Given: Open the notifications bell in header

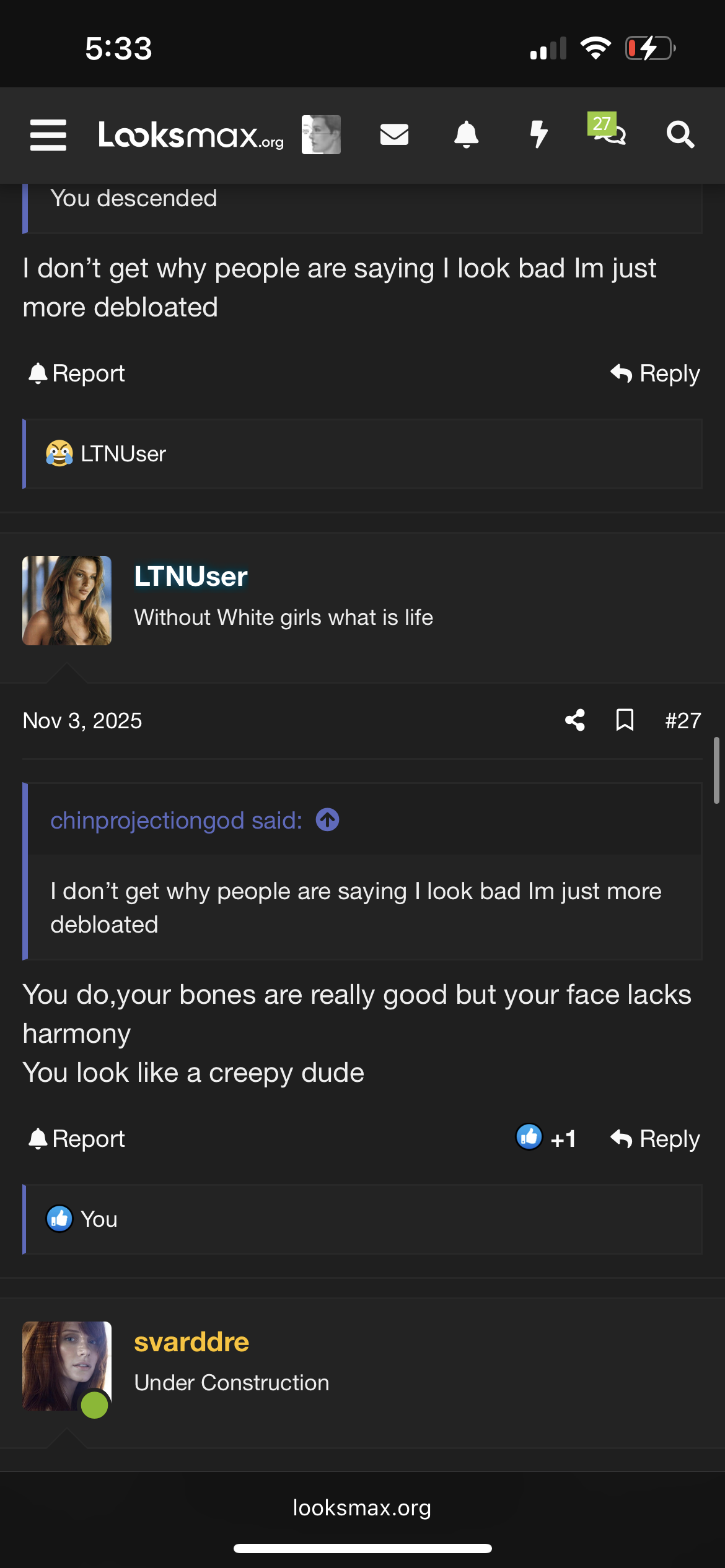Looking at the screenshot, I should click(x=466, y=134).
